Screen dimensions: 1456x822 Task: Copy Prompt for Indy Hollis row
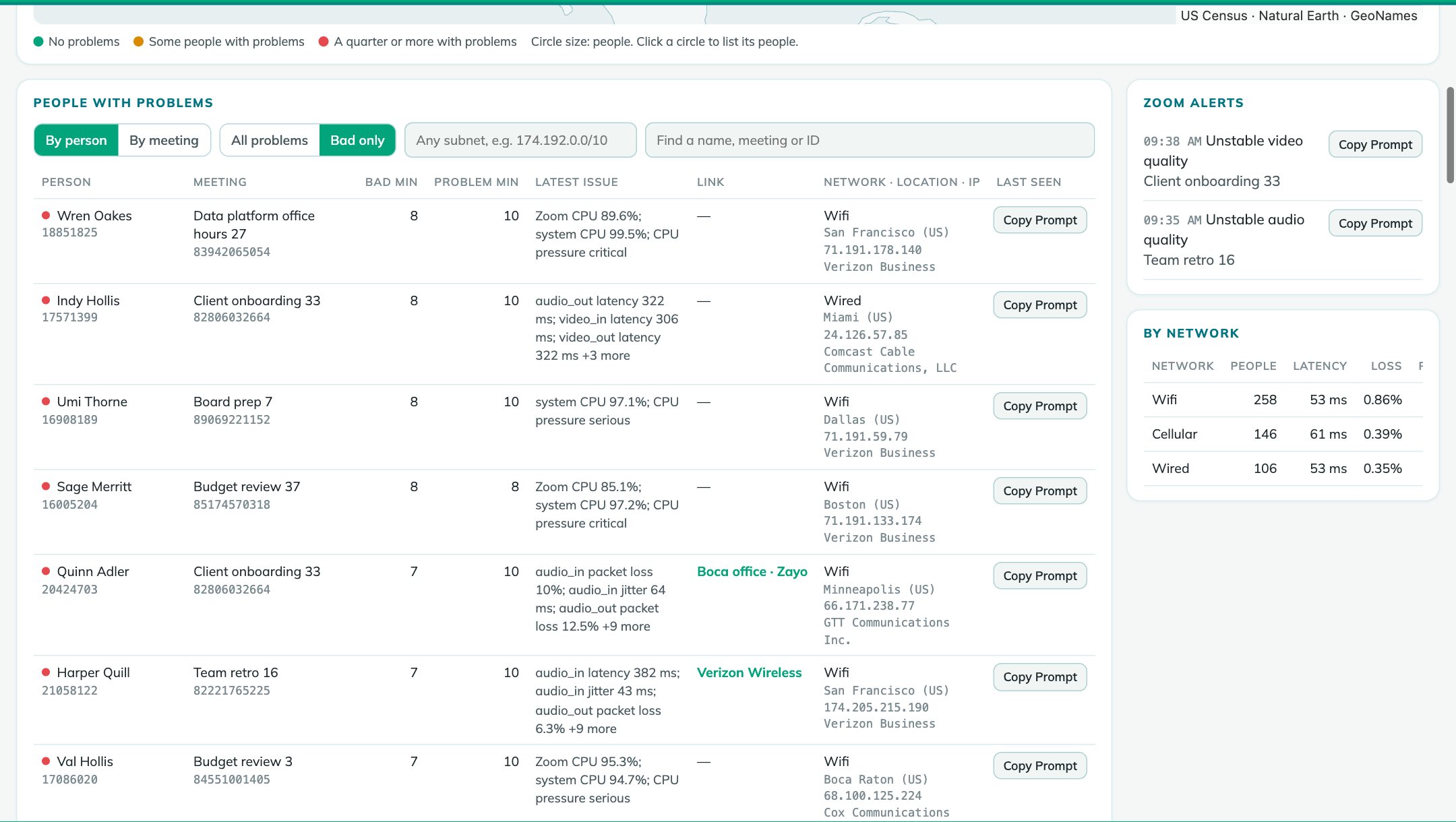click(x=1040, y=305)
